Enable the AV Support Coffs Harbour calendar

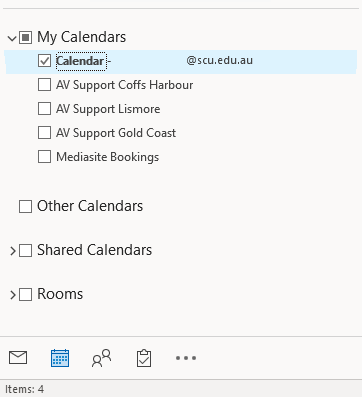tap(44, 85)
